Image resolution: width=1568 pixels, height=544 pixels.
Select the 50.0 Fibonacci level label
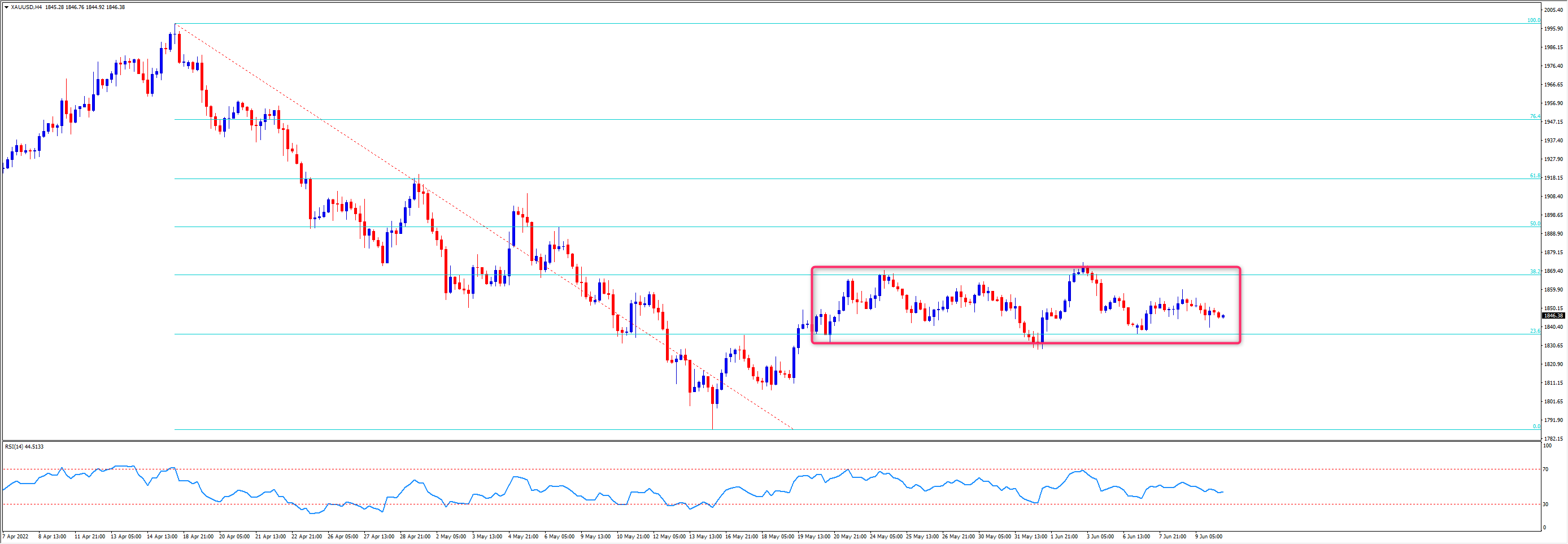(1535, 224)
